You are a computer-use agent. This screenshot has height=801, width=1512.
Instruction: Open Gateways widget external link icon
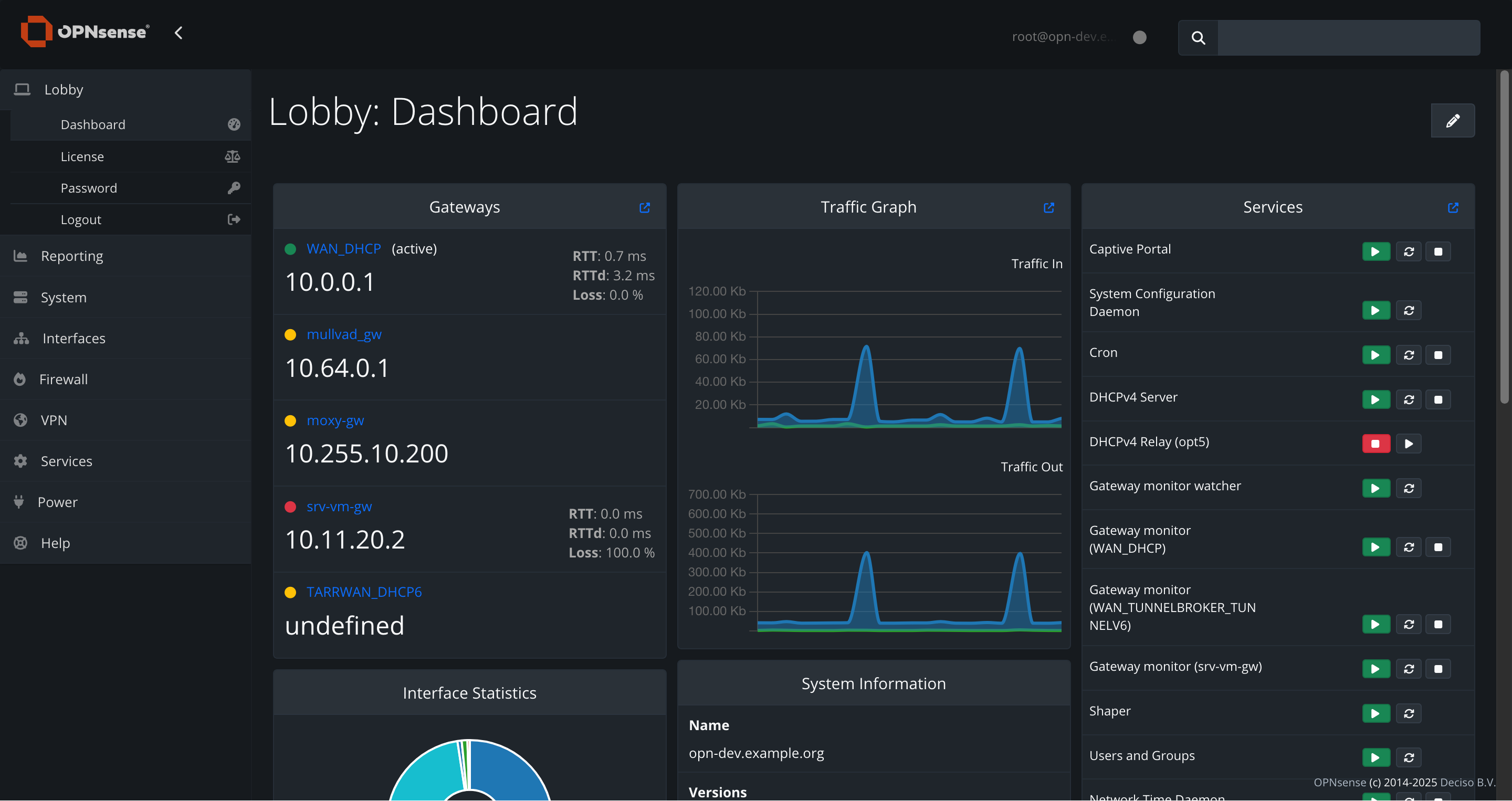coord(645,208)
